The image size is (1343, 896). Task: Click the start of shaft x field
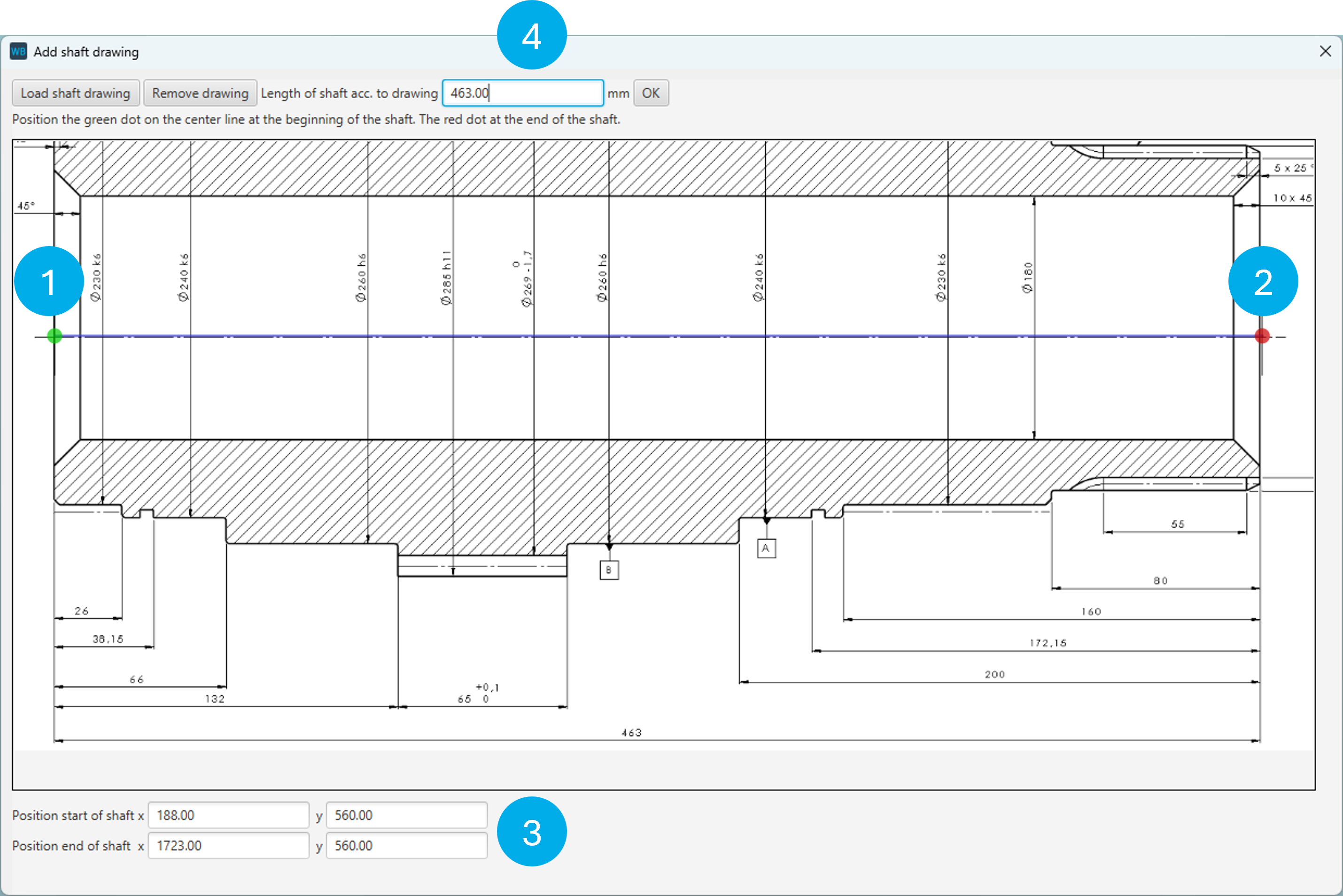(228, 815)
